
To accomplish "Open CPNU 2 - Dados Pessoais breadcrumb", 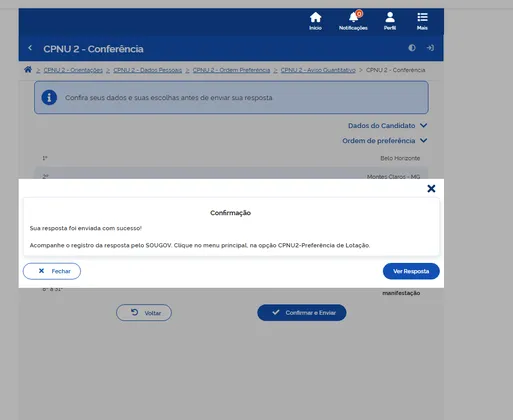I will [148, 70].
